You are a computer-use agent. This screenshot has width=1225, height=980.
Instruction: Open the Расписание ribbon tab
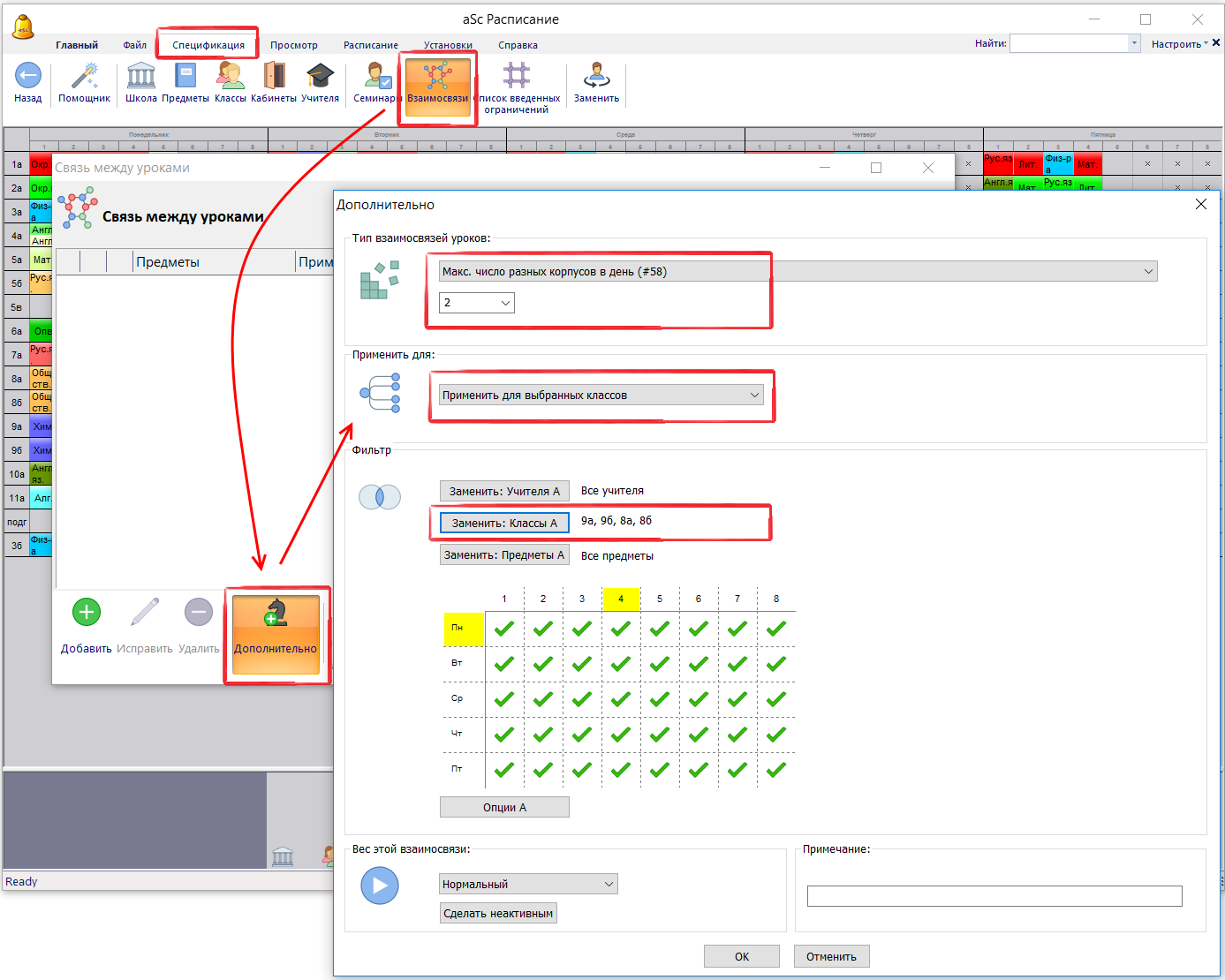(370, 45)
